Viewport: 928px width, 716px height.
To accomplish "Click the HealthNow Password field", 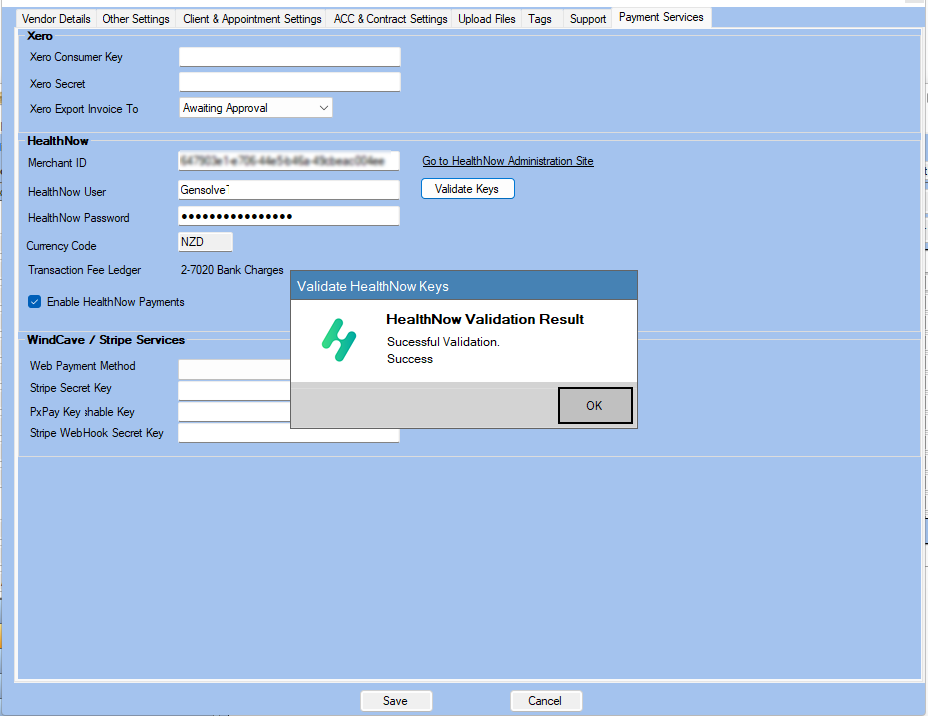I will (x=289, y=216).
